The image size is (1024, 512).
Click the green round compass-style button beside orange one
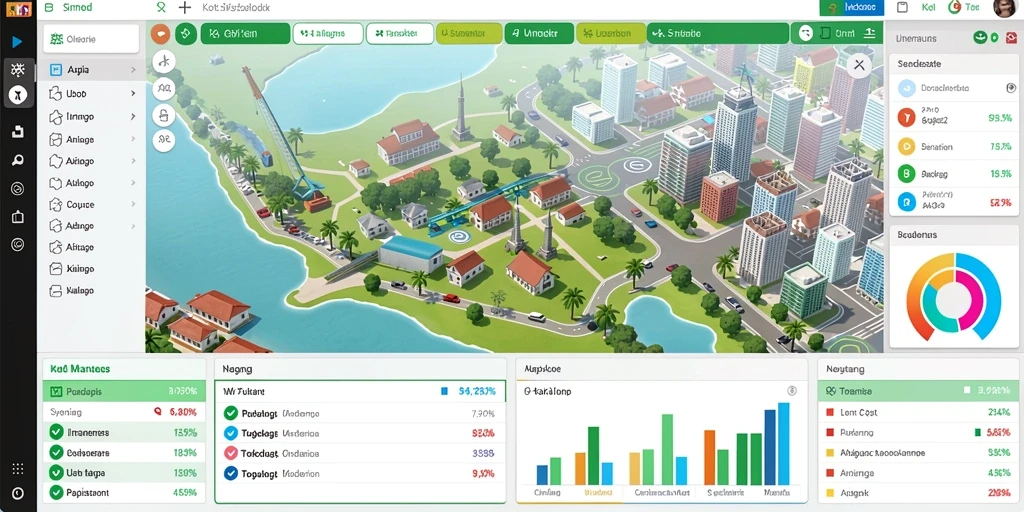click(186, 33)
